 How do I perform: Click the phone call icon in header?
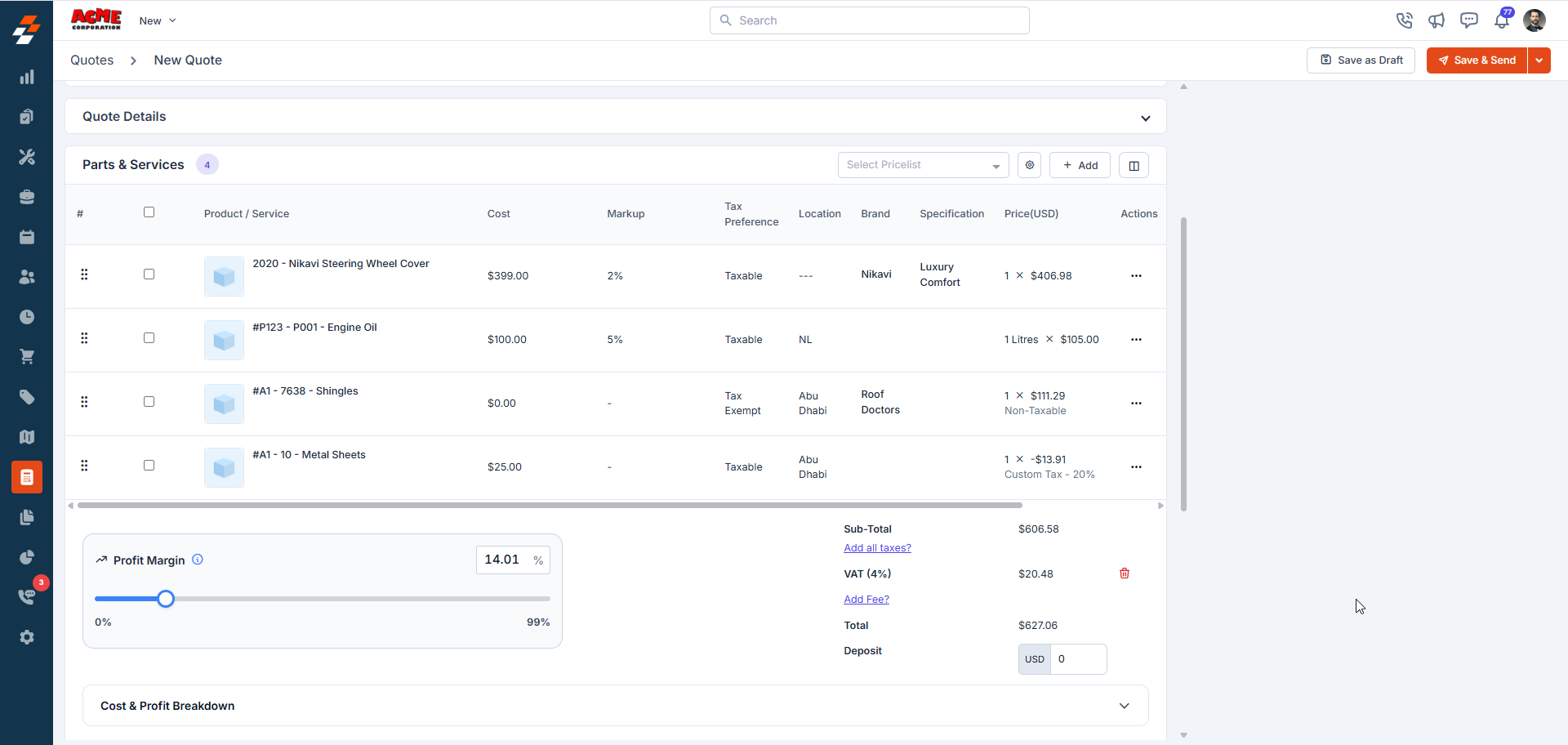coord(1405,20)
